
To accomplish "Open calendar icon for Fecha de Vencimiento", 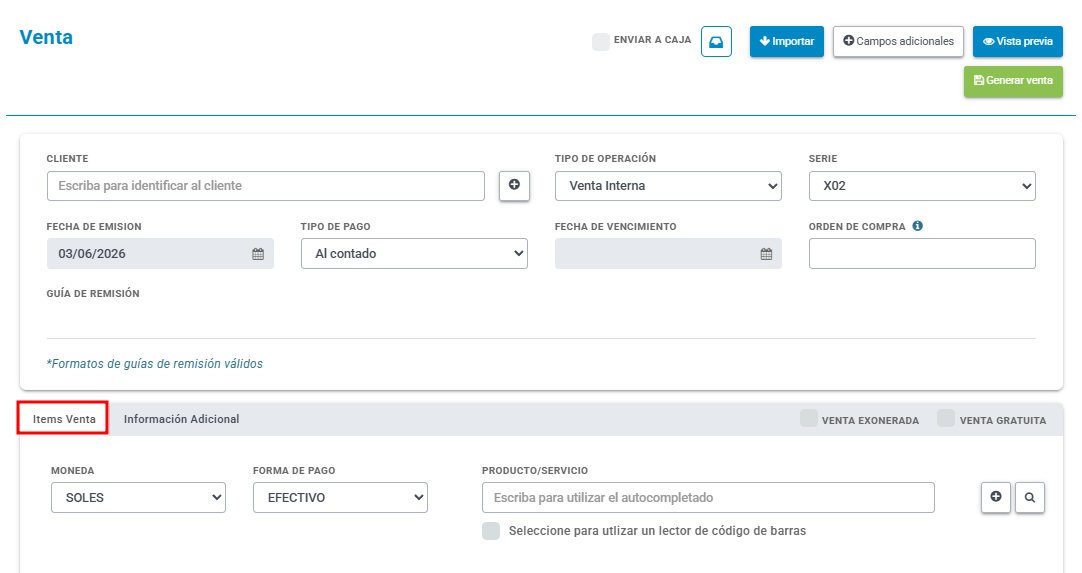I will [766, 254].
